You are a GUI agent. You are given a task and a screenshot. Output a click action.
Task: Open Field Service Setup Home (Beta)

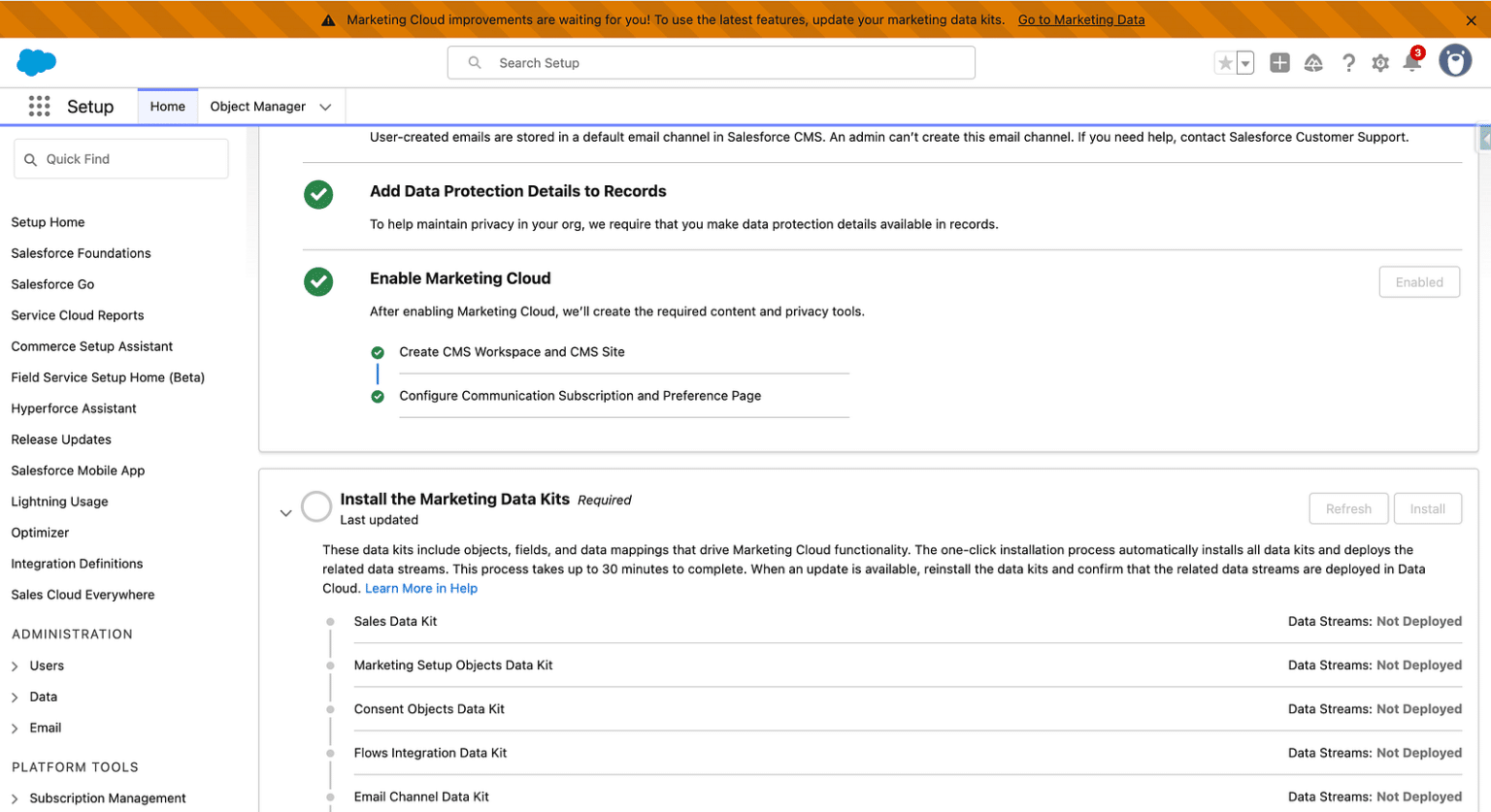pos(108,377)
